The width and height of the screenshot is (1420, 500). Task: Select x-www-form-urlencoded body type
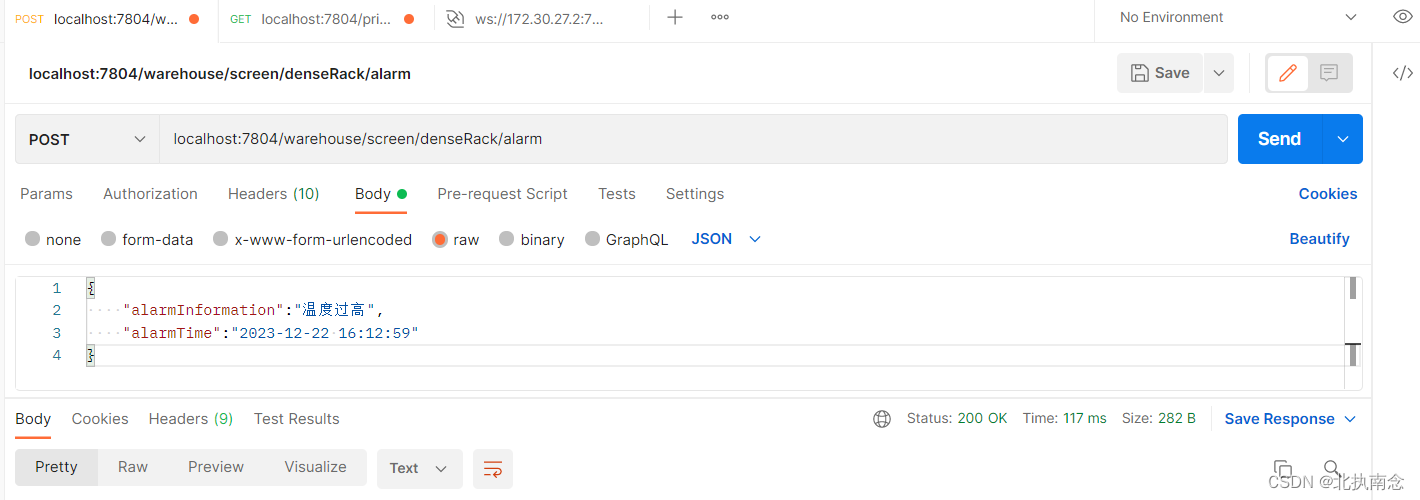(x=312, y=239)
